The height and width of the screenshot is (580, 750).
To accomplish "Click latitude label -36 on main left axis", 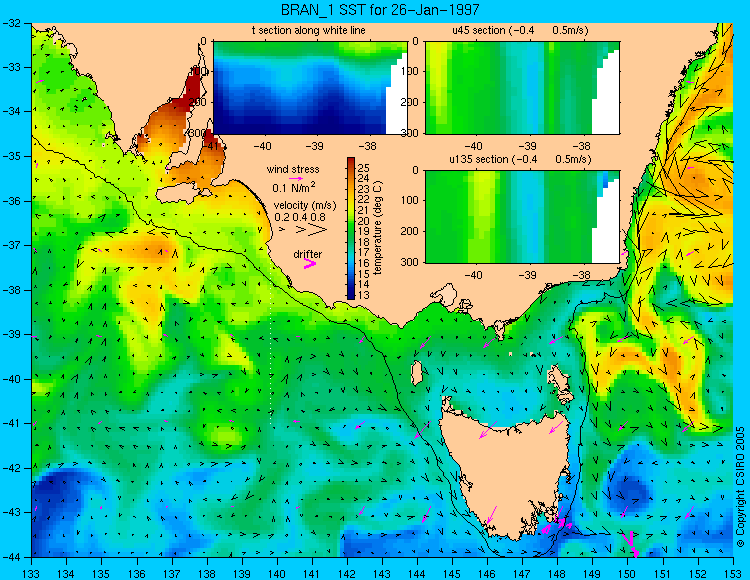I will (x=11, y=201).
